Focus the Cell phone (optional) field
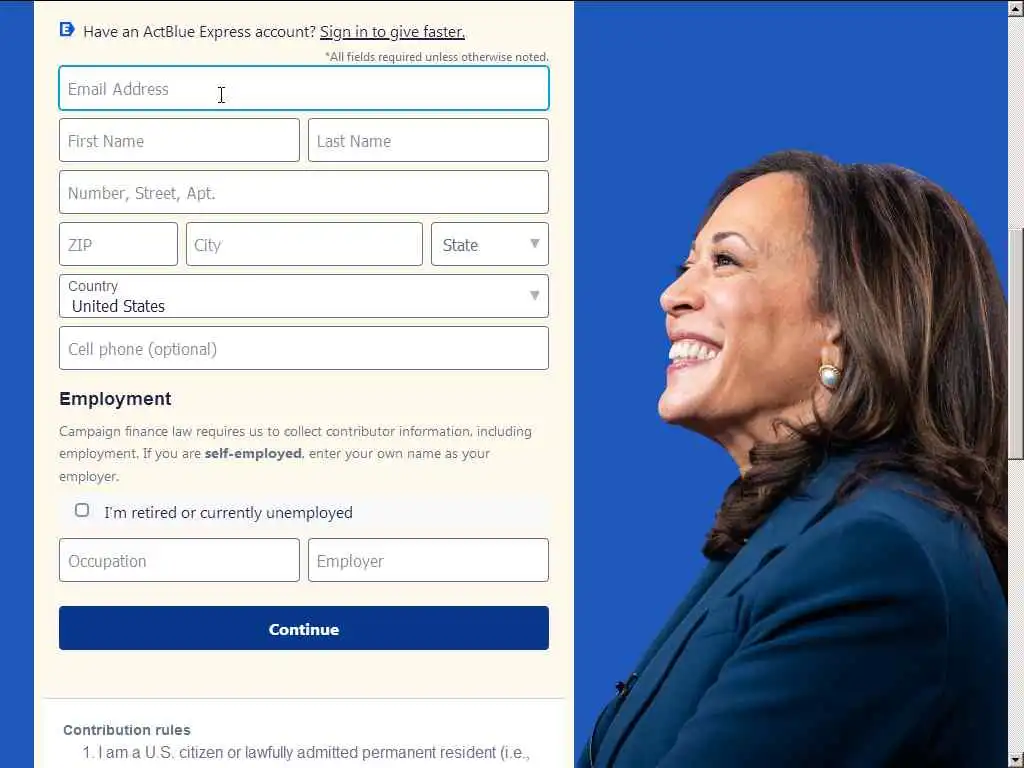1024x768 pixels. (x=304, y=348)
